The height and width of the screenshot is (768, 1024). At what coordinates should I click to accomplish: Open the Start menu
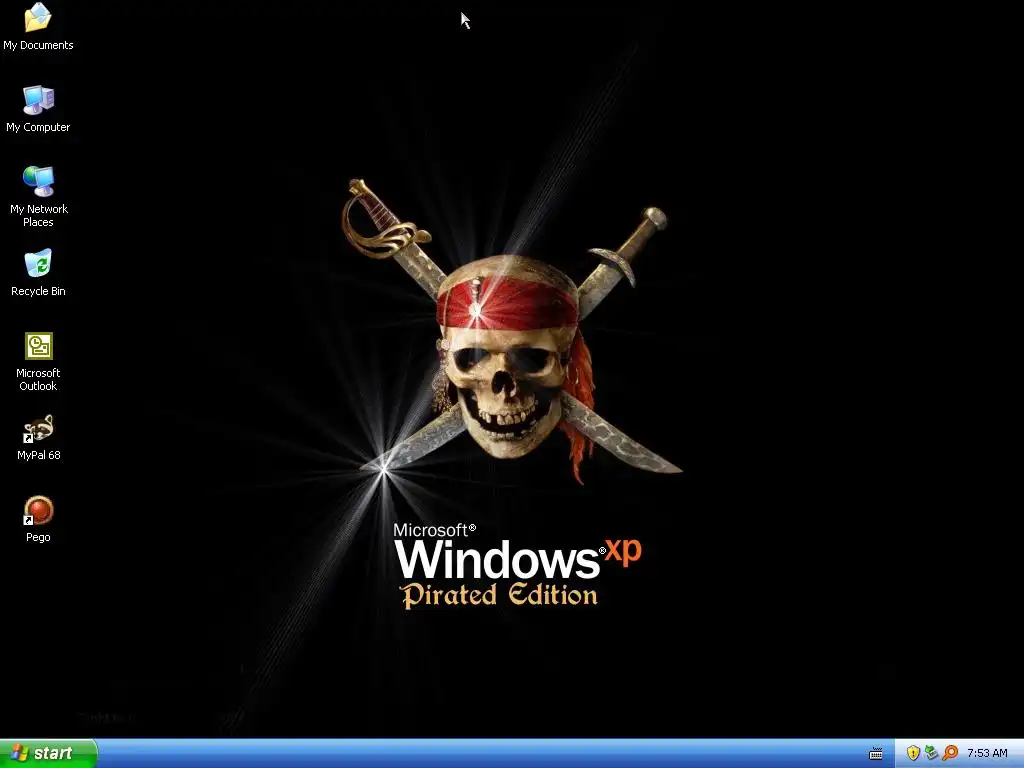48,753
